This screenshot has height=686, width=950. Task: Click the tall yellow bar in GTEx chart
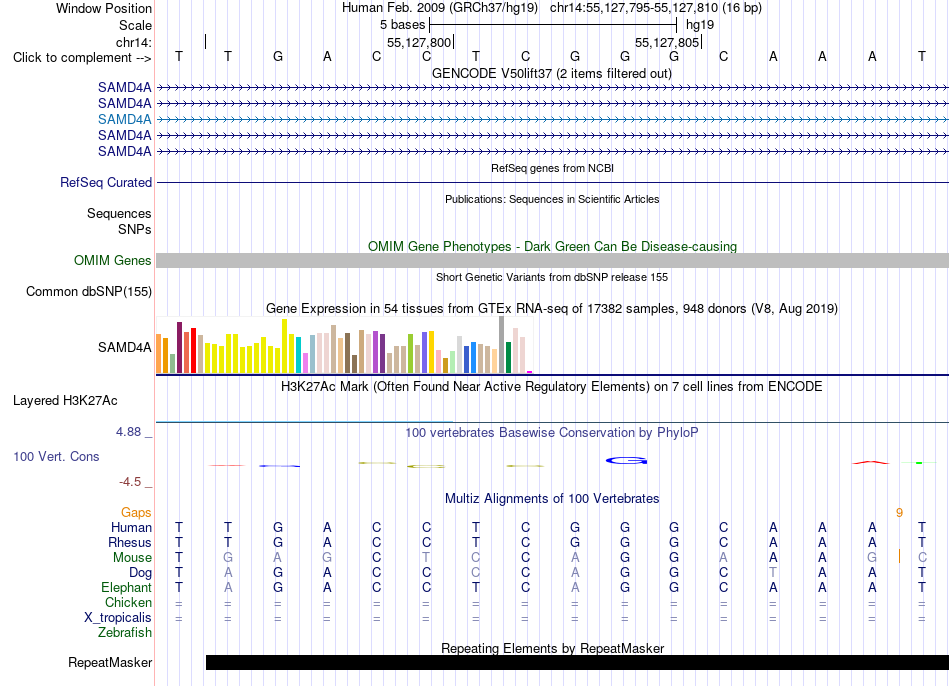pyautogui.click(x=284, y=346)
